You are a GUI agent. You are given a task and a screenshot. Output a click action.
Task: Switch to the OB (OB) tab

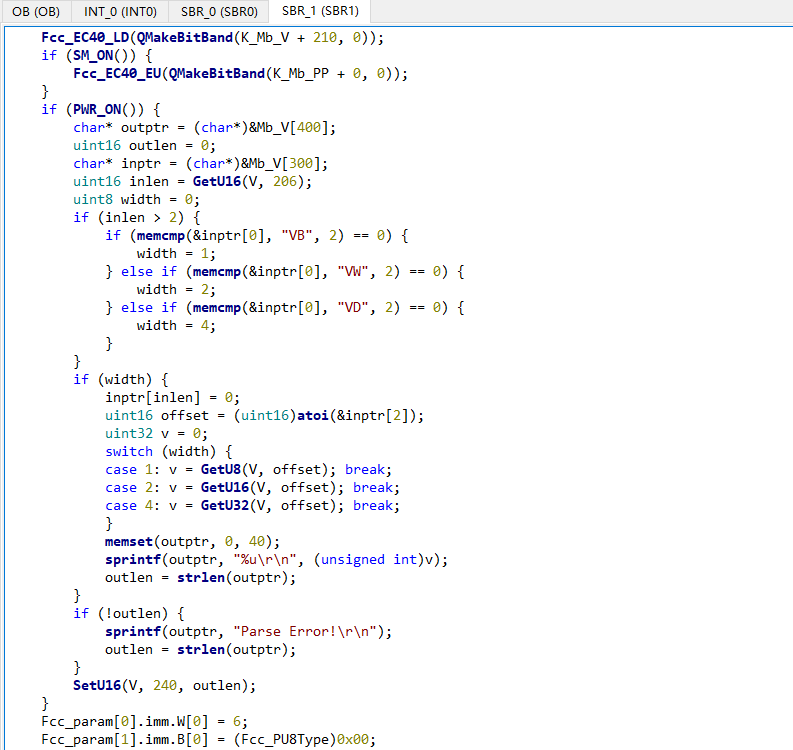(x=36, y=11)
